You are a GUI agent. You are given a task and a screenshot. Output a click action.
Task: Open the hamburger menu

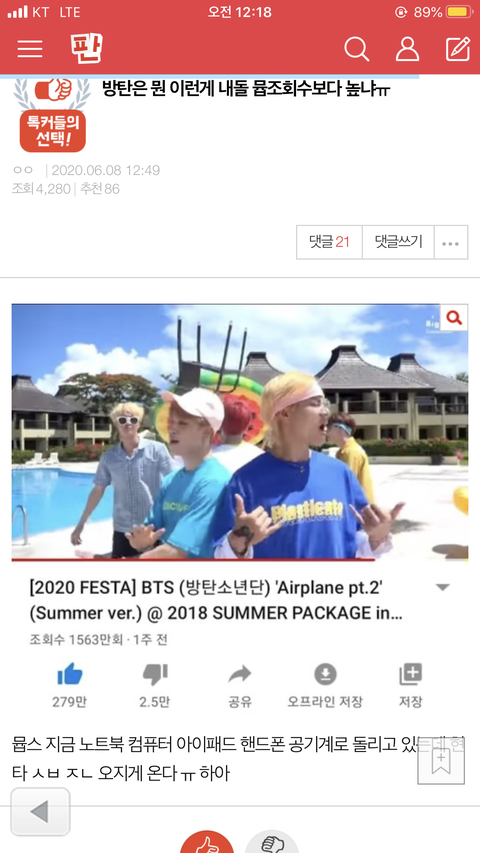[x=30, y=48]
